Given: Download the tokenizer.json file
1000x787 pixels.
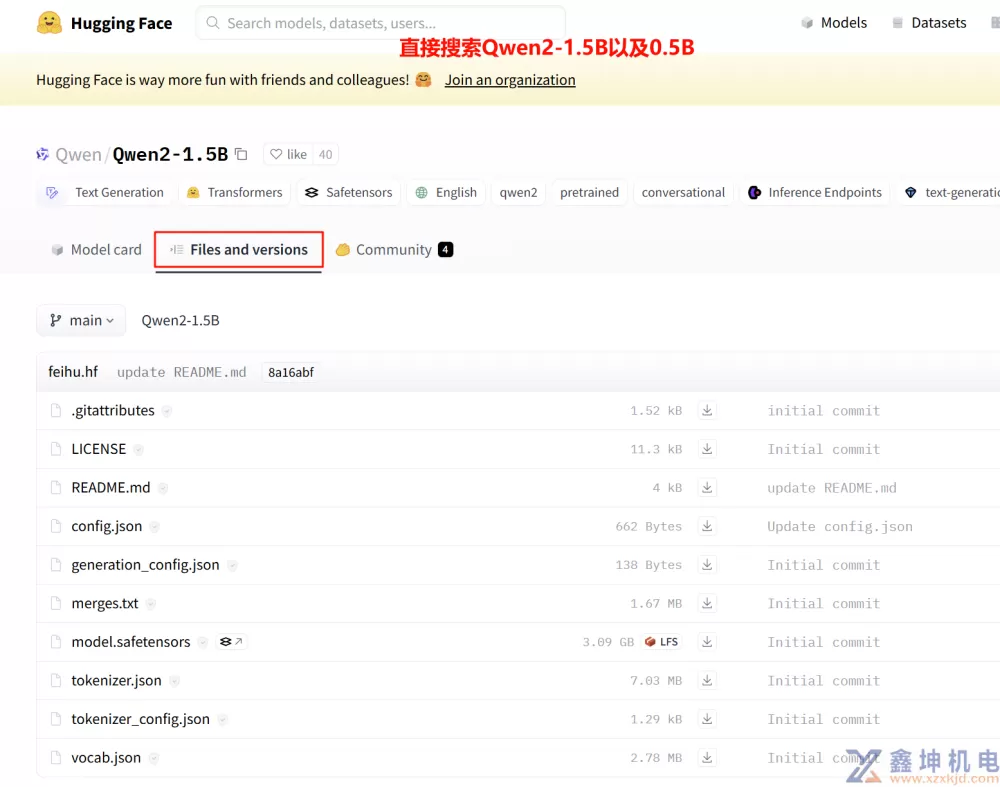Looking at the screenshot, I should click(x=707, y=680).
